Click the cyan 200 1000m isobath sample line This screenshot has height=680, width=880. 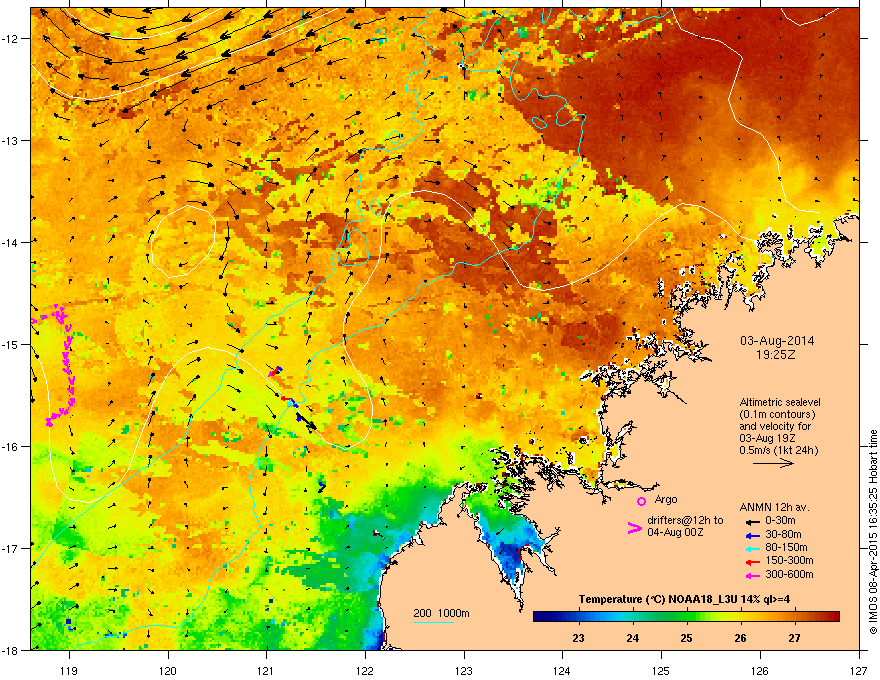[x=434, y=622]
